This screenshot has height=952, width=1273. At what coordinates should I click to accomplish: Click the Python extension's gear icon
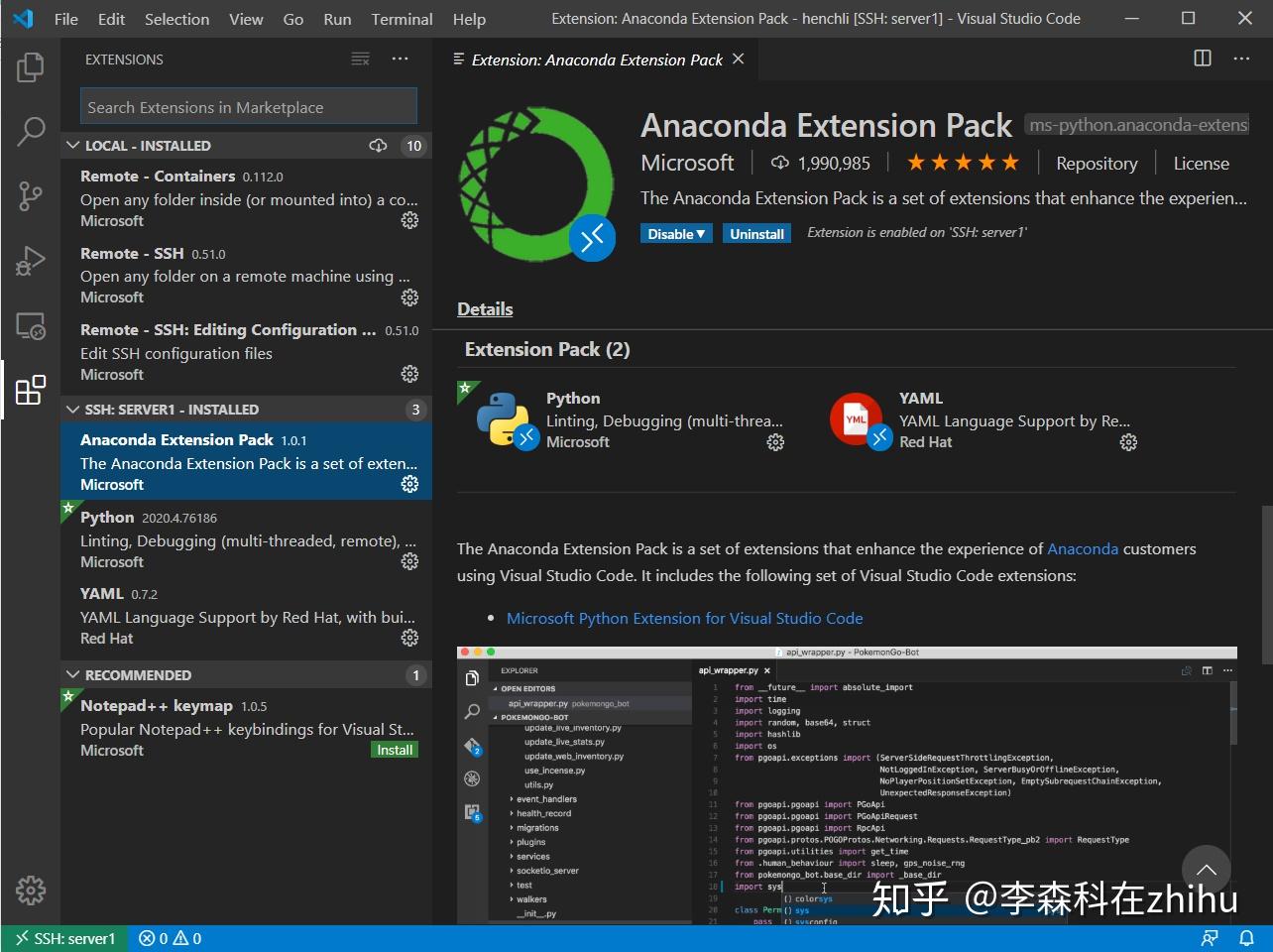coord(409,561)
